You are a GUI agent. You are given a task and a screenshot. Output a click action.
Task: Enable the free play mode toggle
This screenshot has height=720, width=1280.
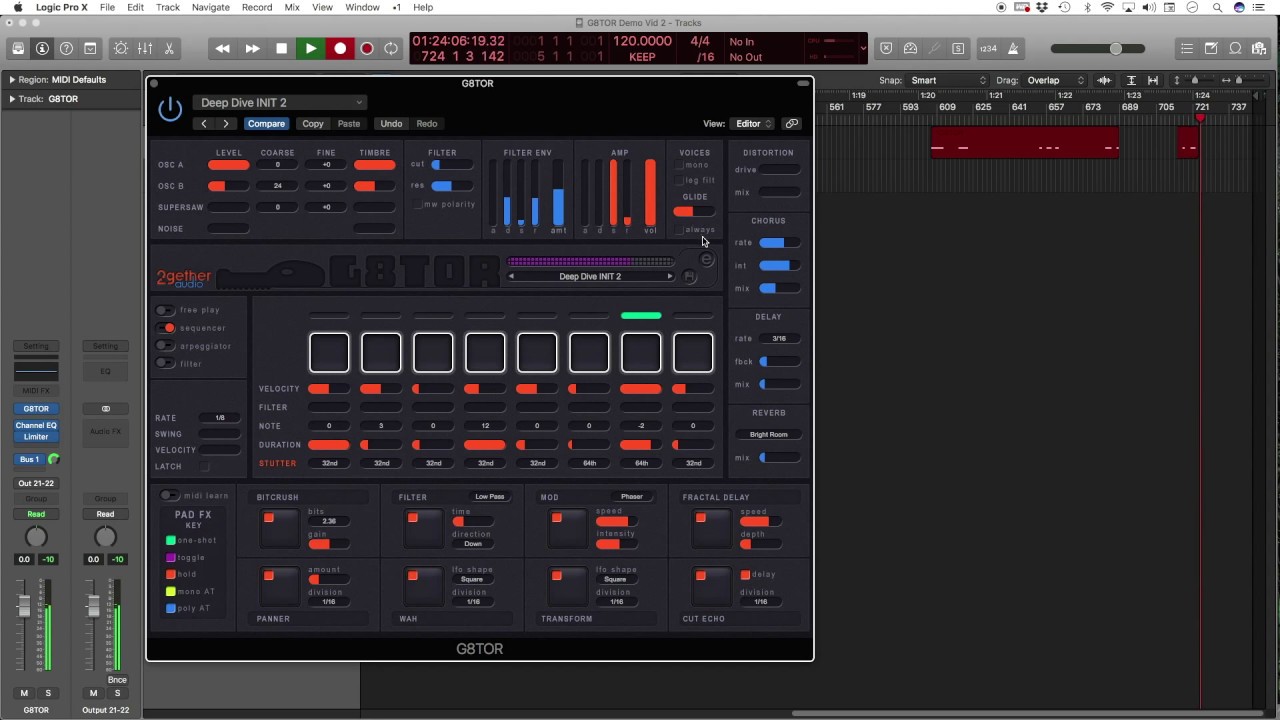tap(165, 310)
